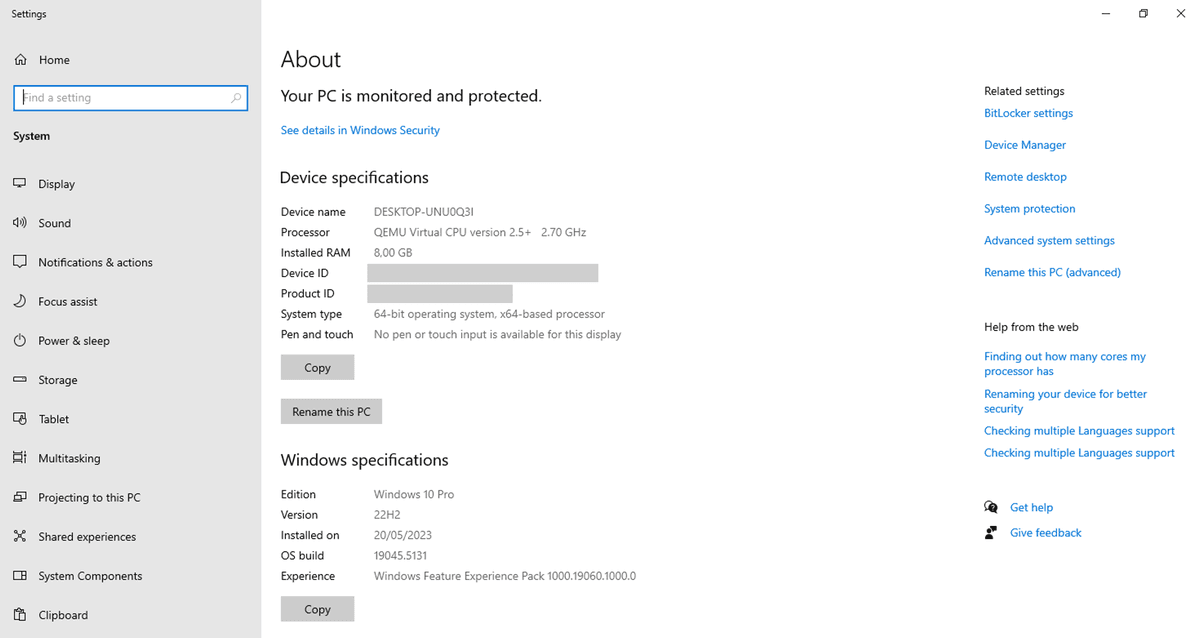
Task: Click the Clipboard icon
Action: tap(19, 615)
